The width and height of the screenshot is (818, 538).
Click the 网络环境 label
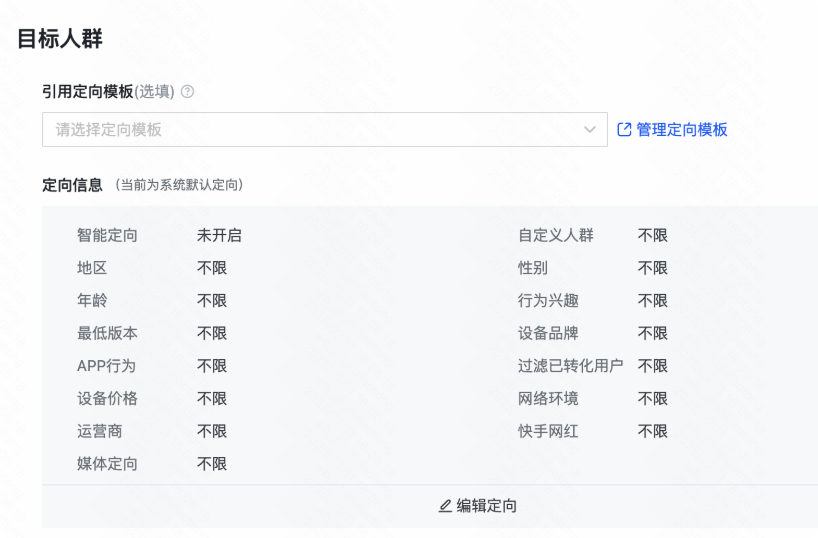548,399
